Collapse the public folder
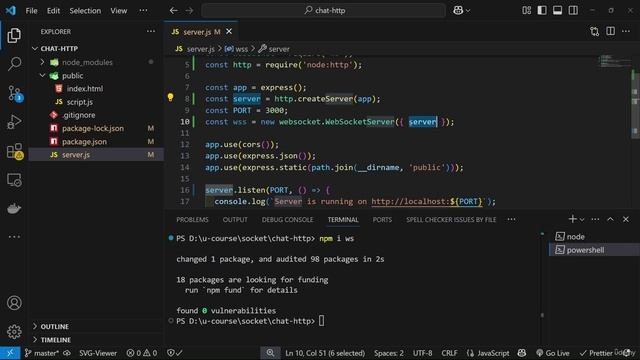This screenshot has width=640, height=360. click(96, 76)
